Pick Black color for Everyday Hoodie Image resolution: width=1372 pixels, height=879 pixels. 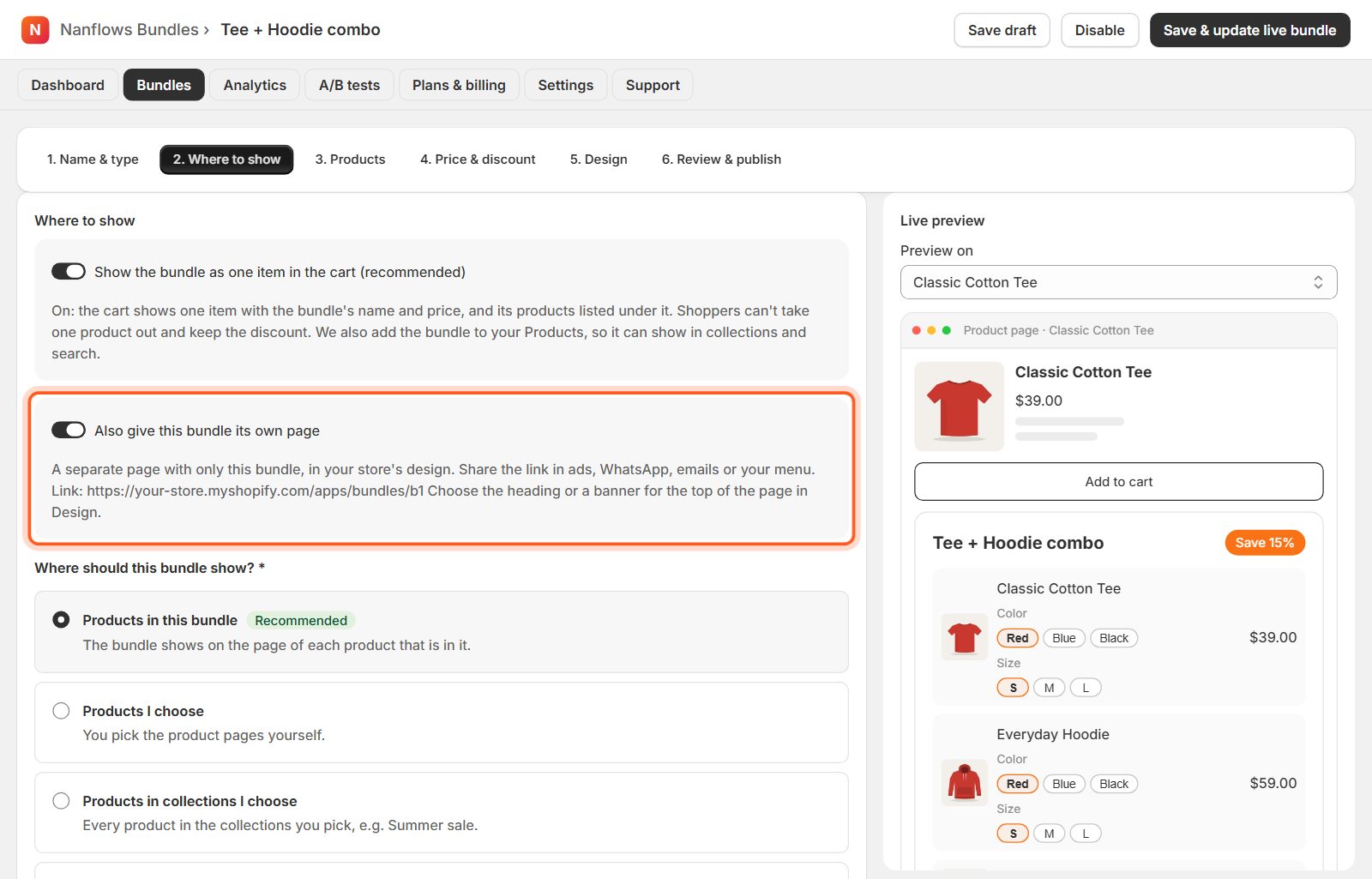1114,784
